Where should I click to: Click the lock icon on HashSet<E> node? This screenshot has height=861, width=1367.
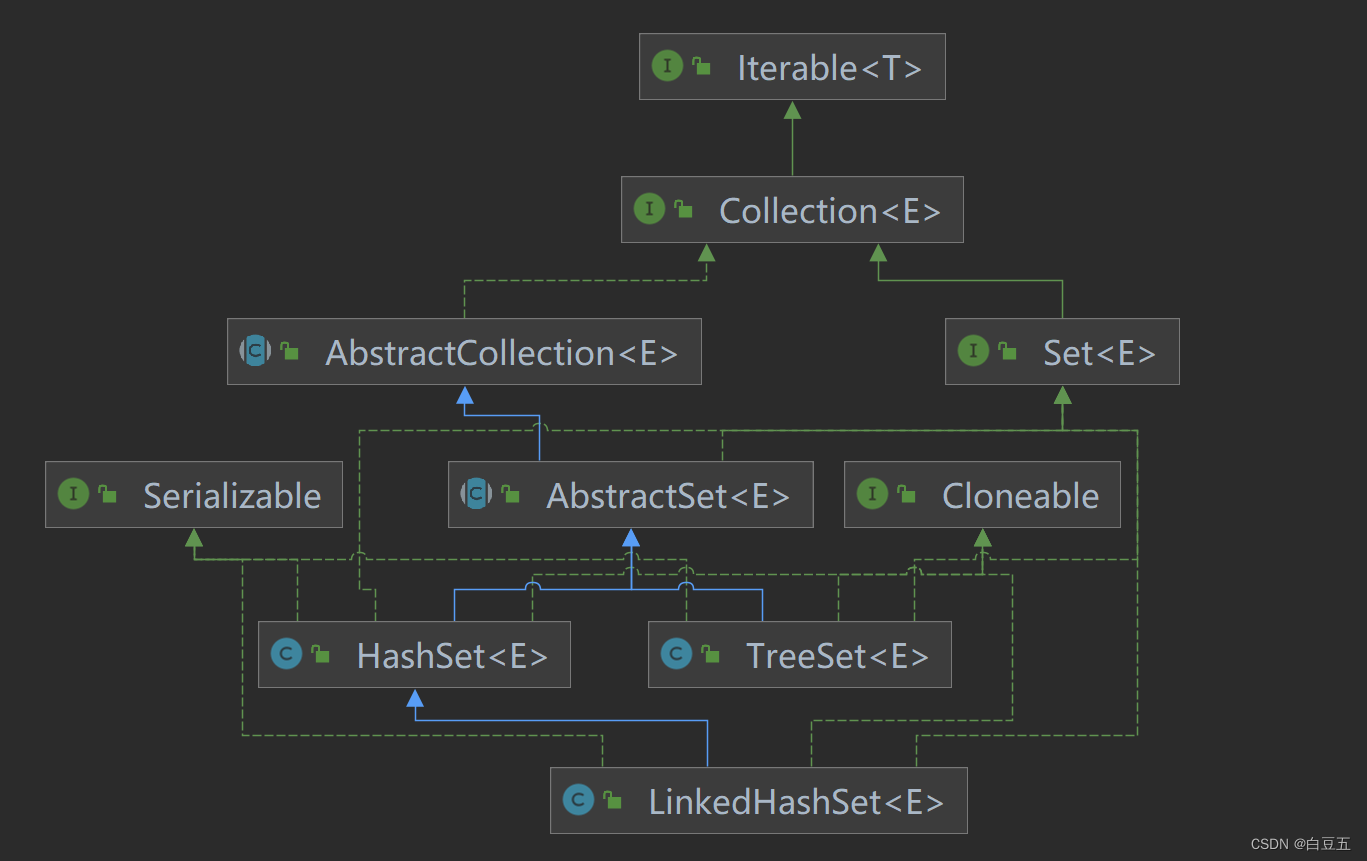321,655
